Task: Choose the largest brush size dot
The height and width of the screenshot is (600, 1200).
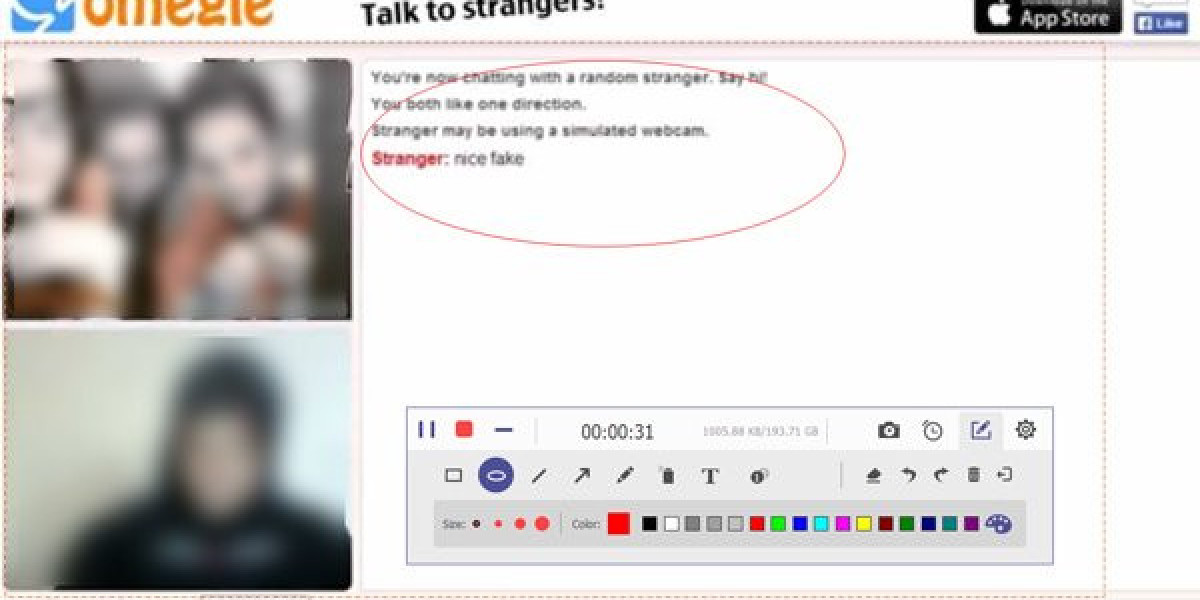Action: click(x=542, y=523)
